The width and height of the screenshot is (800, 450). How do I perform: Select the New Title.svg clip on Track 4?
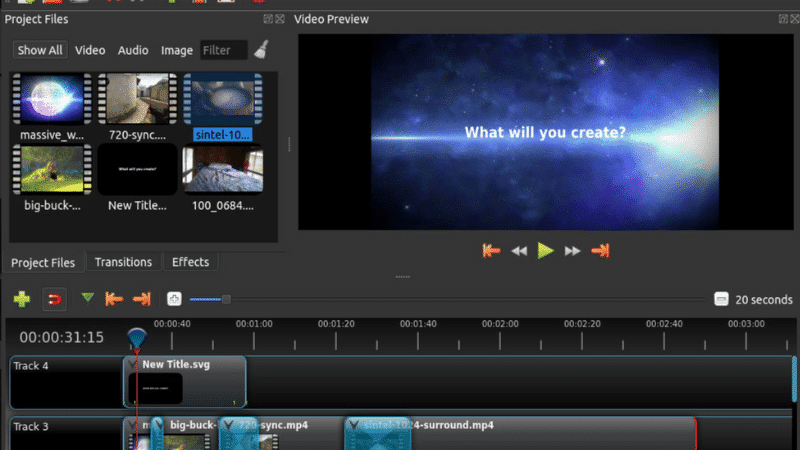click(x=185, y=382)
